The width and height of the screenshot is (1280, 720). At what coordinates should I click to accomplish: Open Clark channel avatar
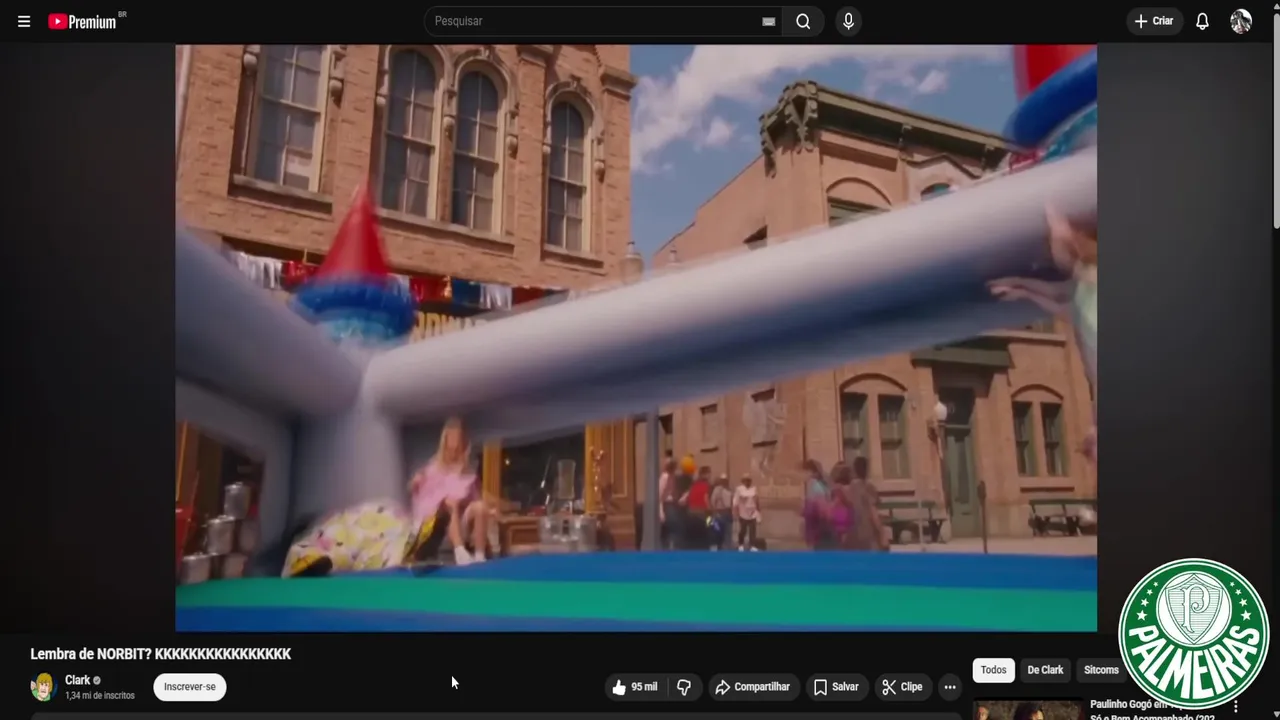coord(42,687)
